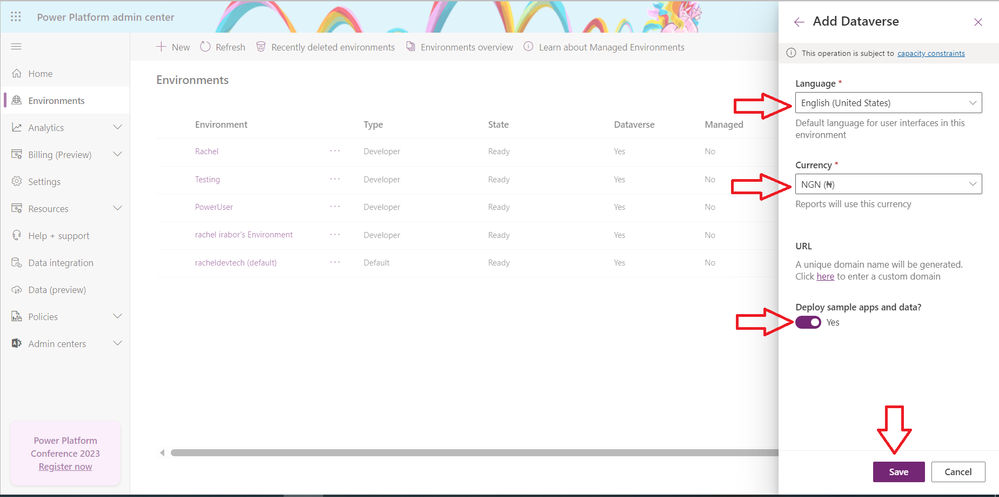This screenshot has height=497, width=999.
Task: Open more options for Rachel environment
Action: (x=335, y=151)
